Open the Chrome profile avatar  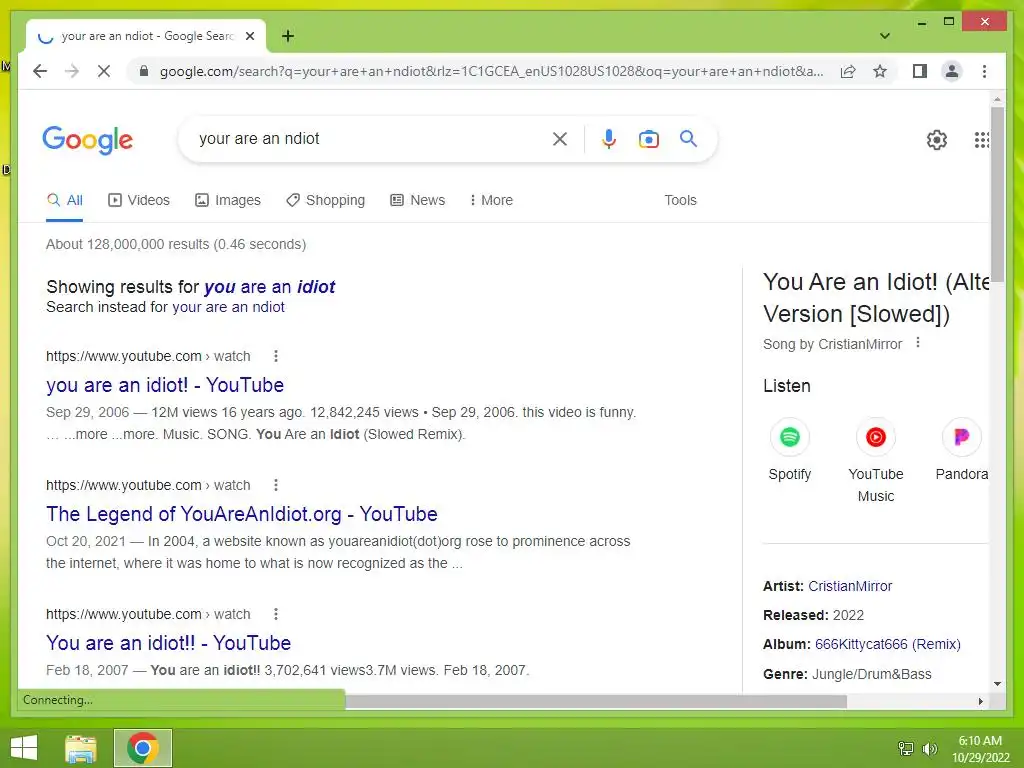coord(952,71)
